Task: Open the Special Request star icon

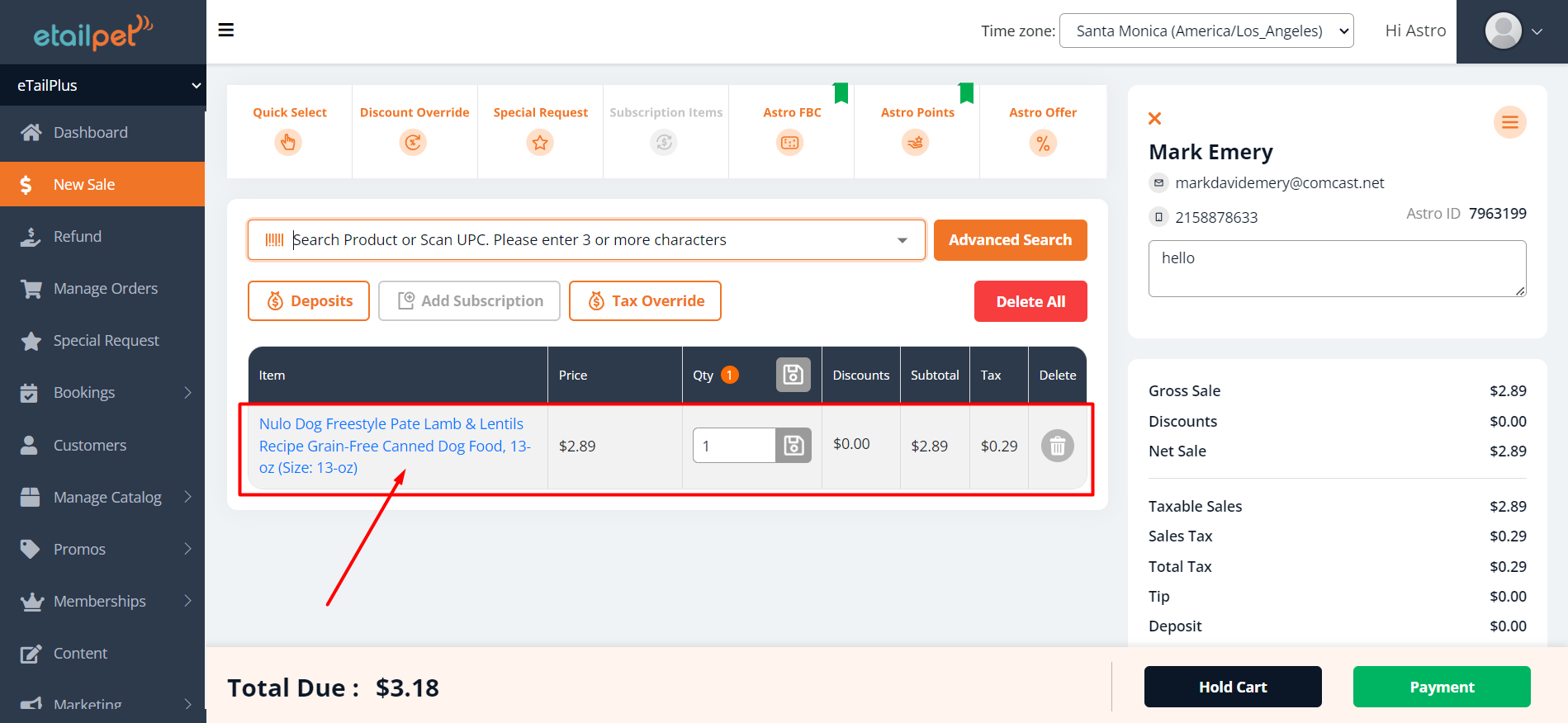Action: (540, 143)
